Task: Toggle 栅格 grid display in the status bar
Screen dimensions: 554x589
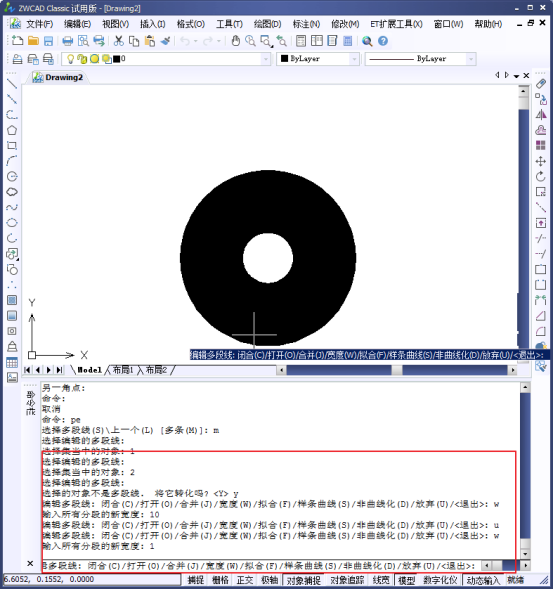Action: 220,580
